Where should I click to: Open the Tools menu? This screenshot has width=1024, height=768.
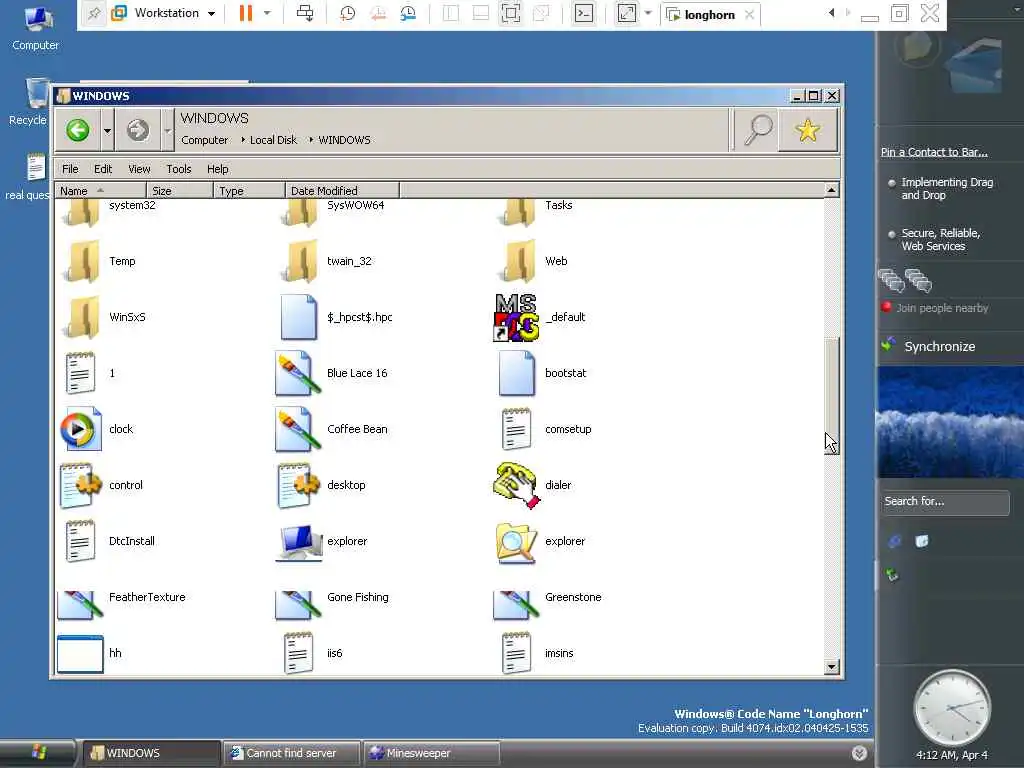coord(178,169)
